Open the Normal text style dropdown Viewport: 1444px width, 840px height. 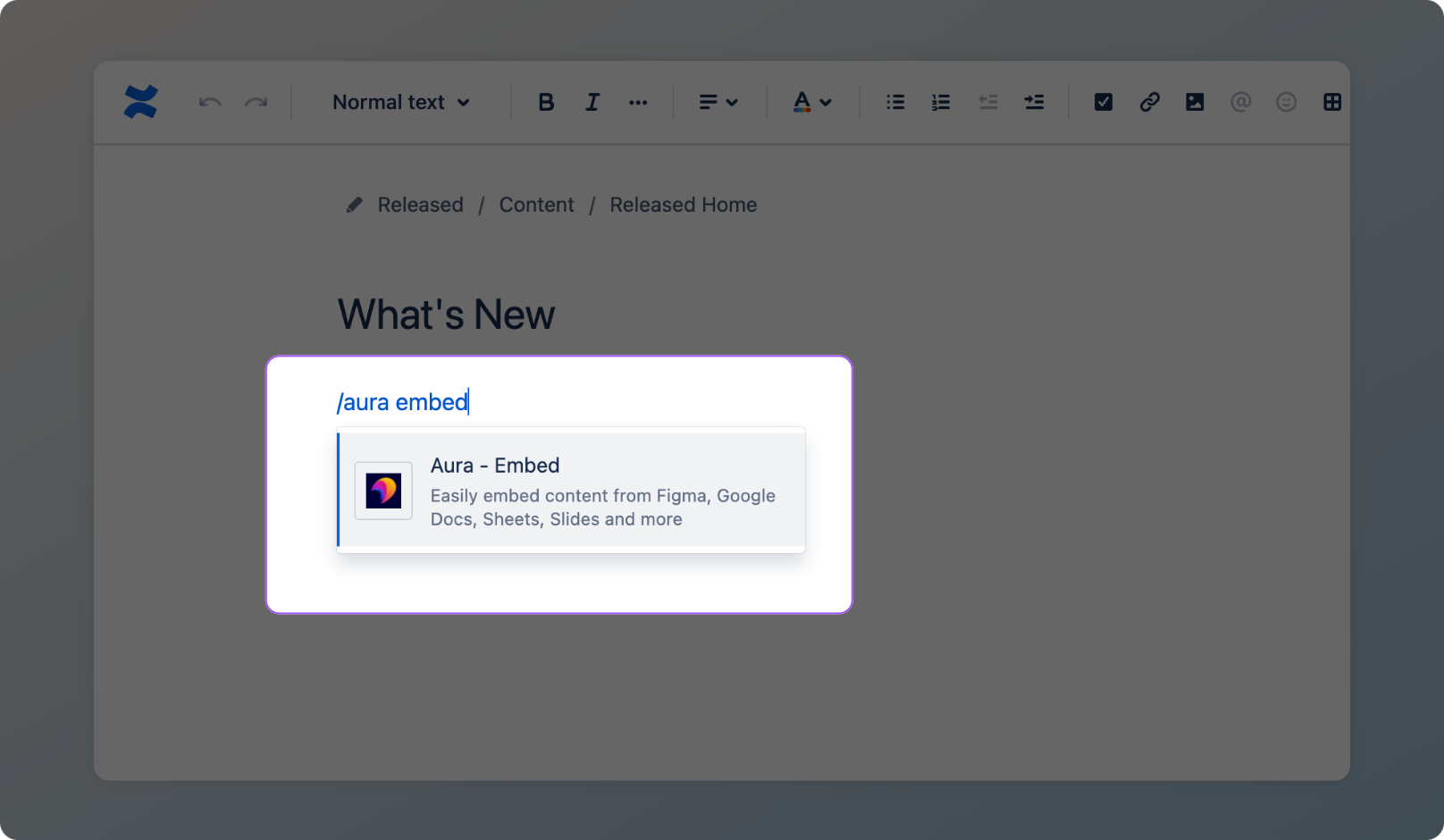[x=401, y=103]
